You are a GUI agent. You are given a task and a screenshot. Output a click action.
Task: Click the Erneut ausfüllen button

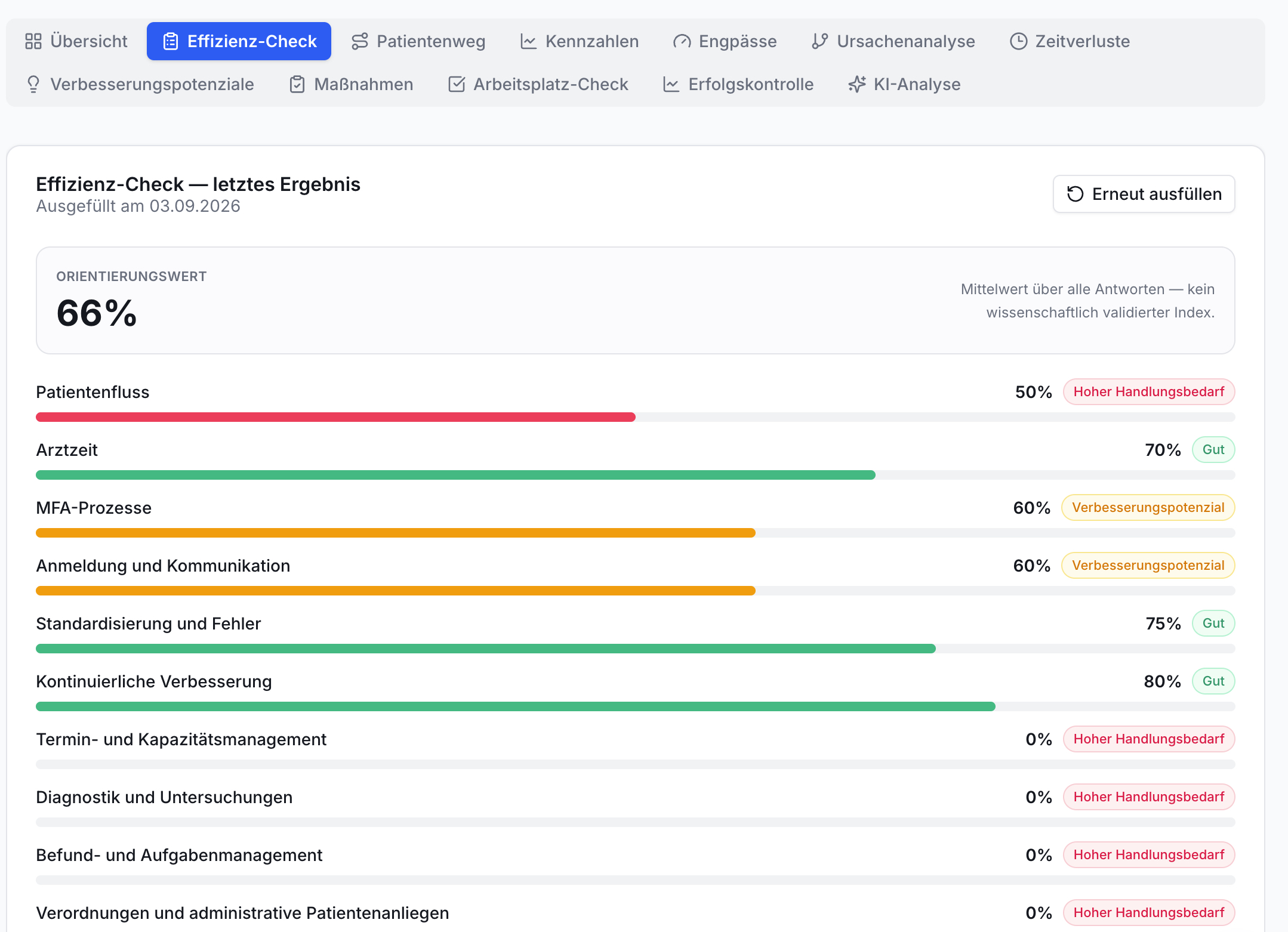point(1144,194)
